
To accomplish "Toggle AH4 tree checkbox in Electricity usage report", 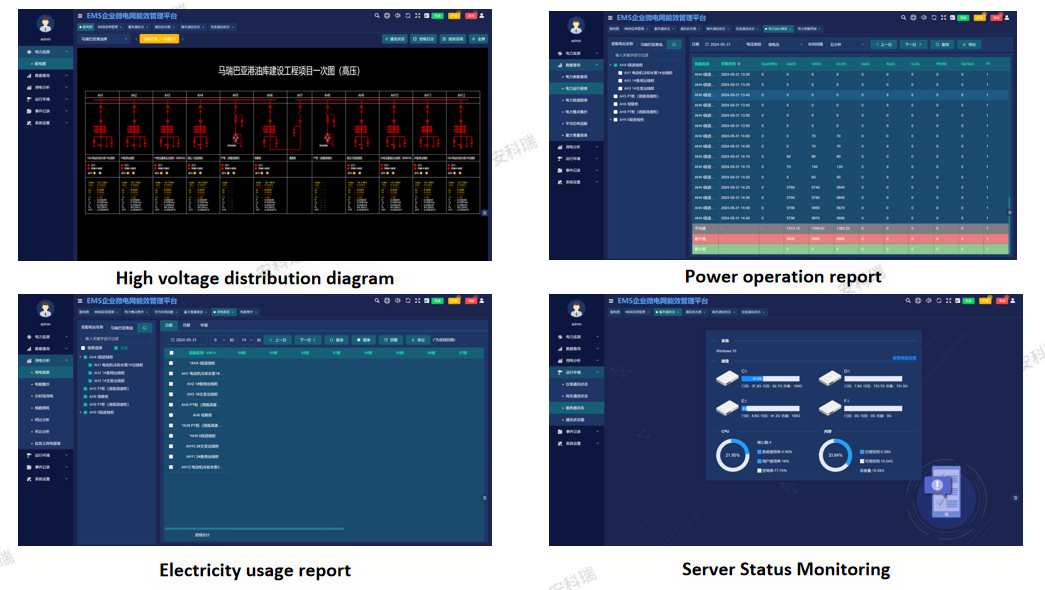I will click(85, 356).
